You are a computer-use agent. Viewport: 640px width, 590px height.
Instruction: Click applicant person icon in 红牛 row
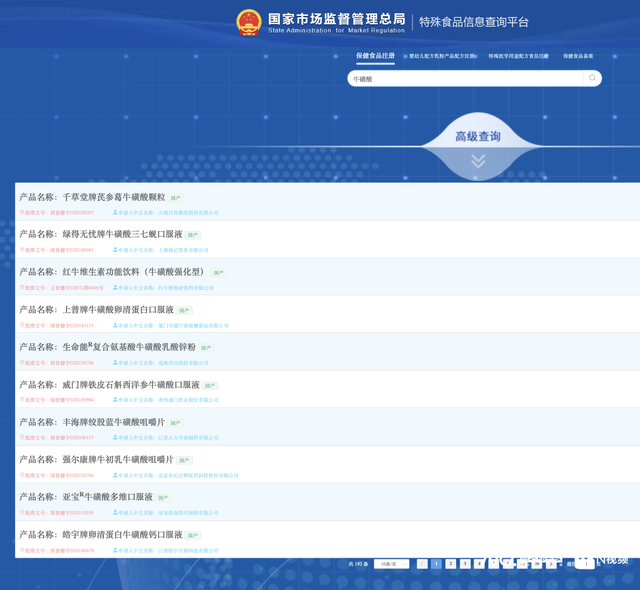point(115,287)
